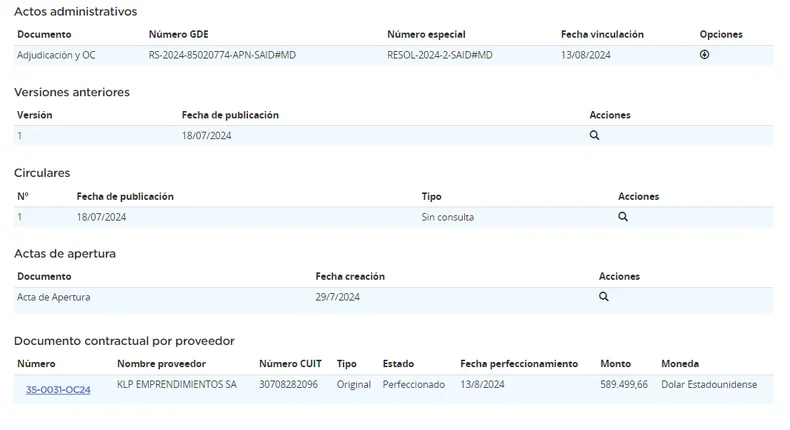The width and height of the screenshot is (790, 430).
Task: Open the magnifier icon under Versiones anteriores
Action: (594, 135)
